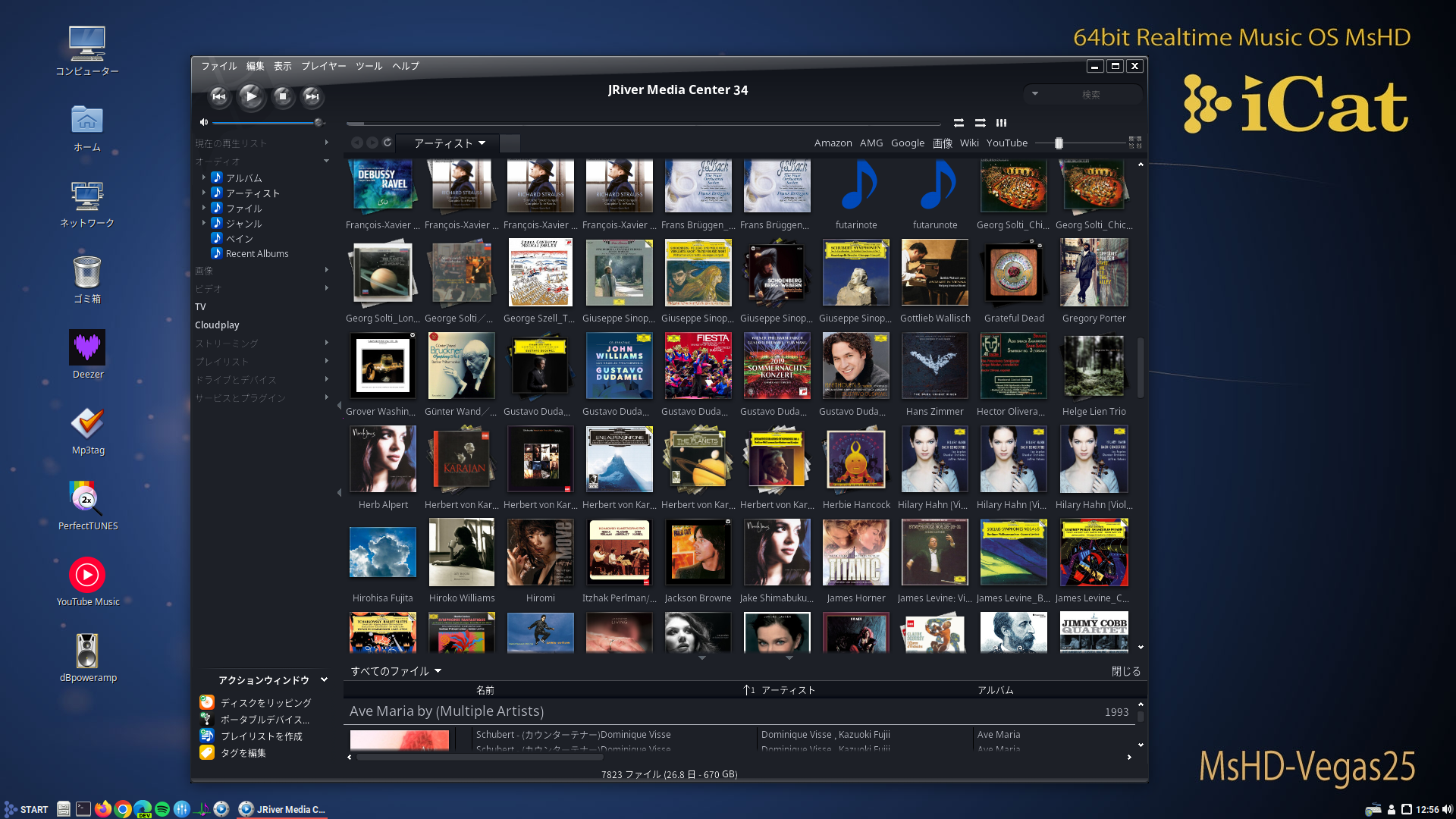Screen dimensions: 1456x819
Task: Open the プレイヤー menu
Action: tap(323, 66)
